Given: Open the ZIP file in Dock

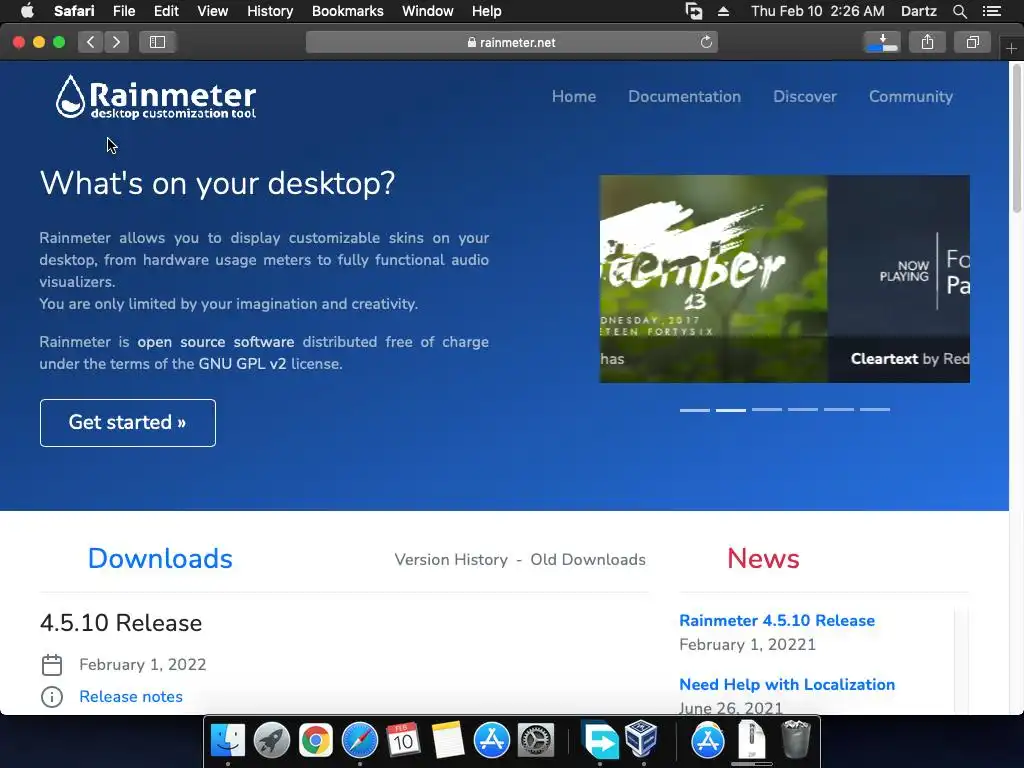Looking at the screenshot, I should click(752, 739).
